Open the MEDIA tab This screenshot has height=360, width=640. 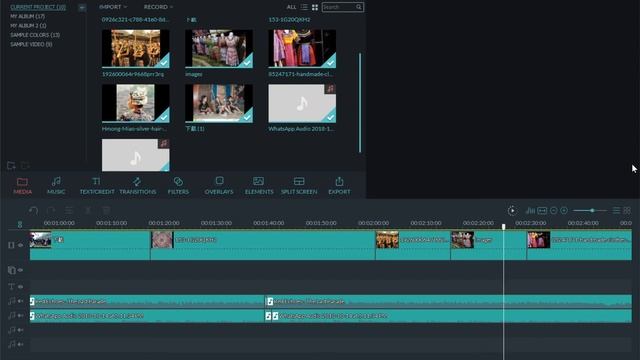tap(22, 186)
